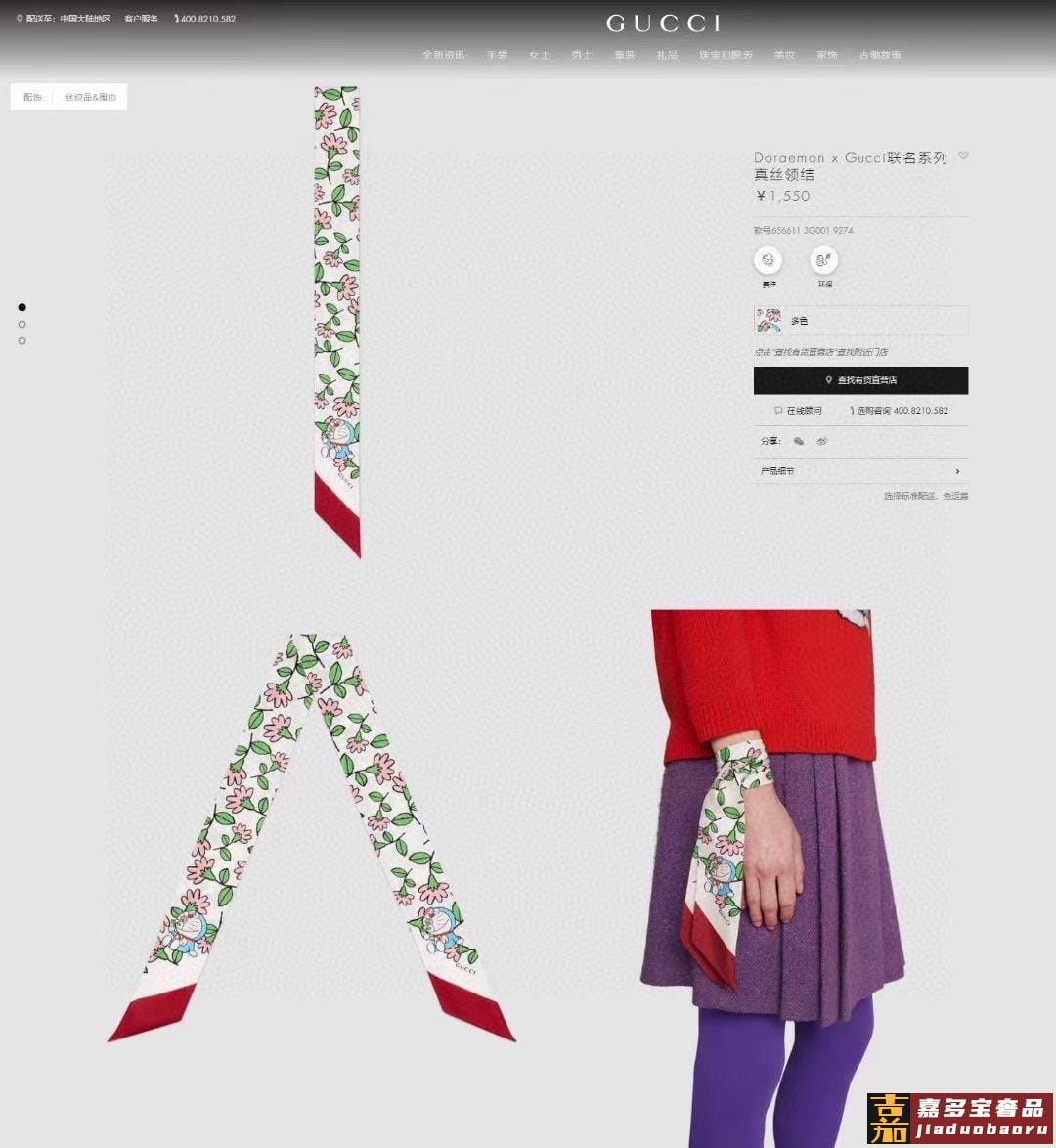
Task: Click the 分享 share label
Action: pyautogui.click(x=770, y=441)
